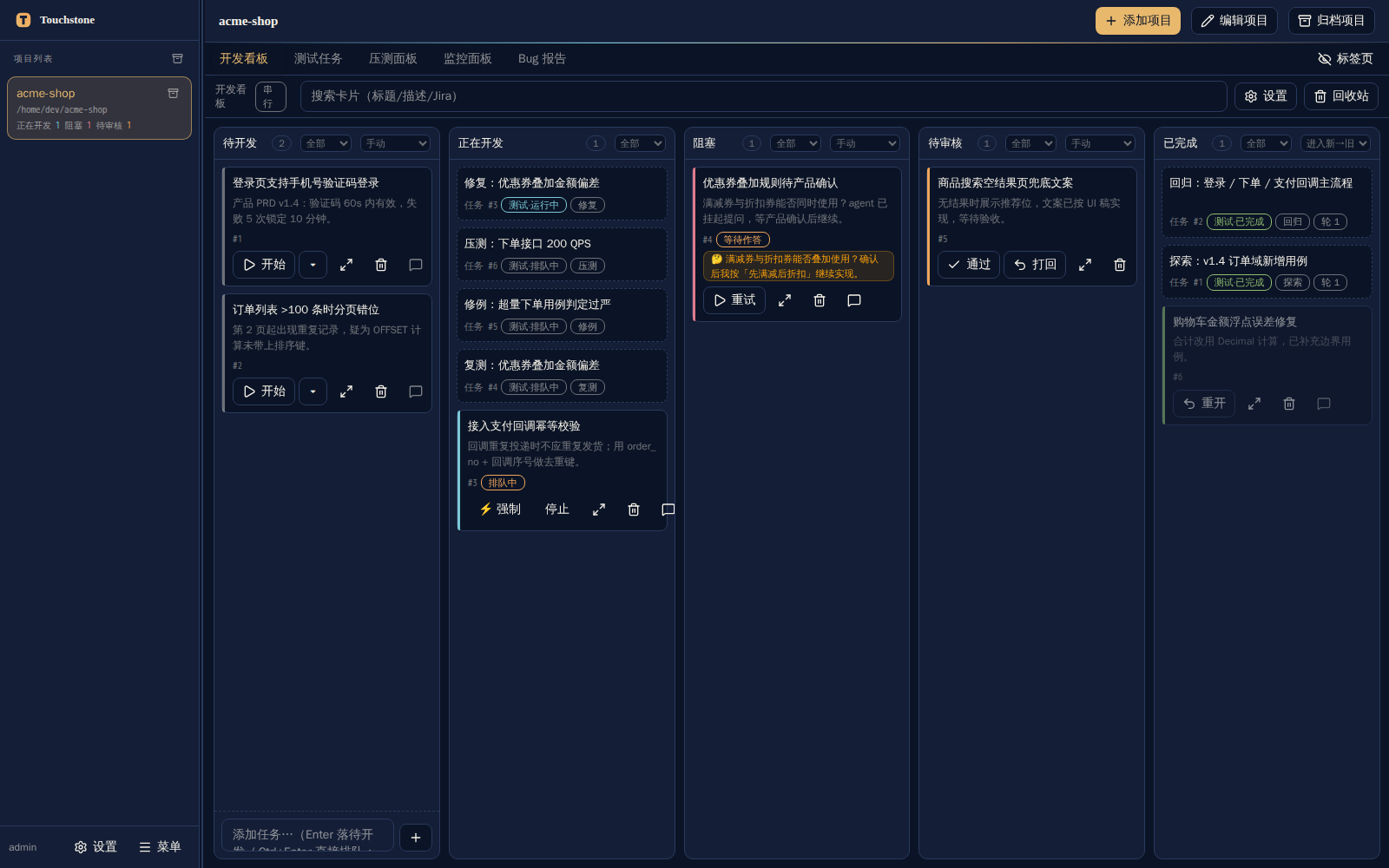The height and width of the screenshot is (868, 1389).
Task: Open completed card 回归：登录 / 下单 / 支付回调主流程
Action: point(1267,202)
